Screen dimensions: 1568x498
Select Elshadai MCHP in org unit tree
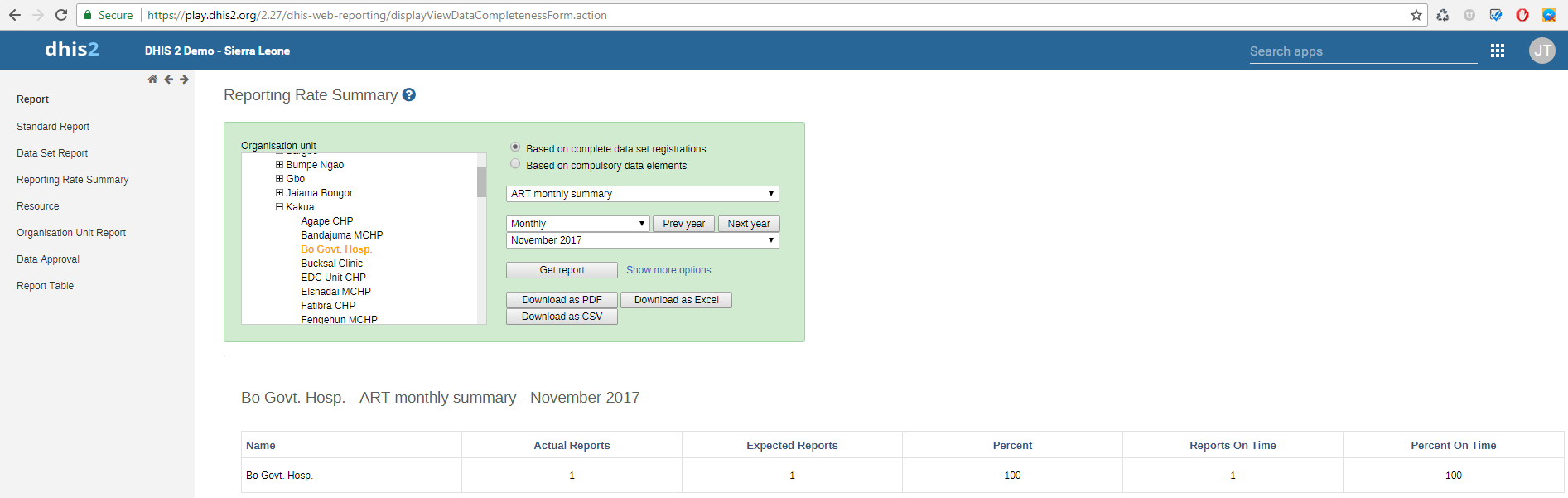point(336,292)
